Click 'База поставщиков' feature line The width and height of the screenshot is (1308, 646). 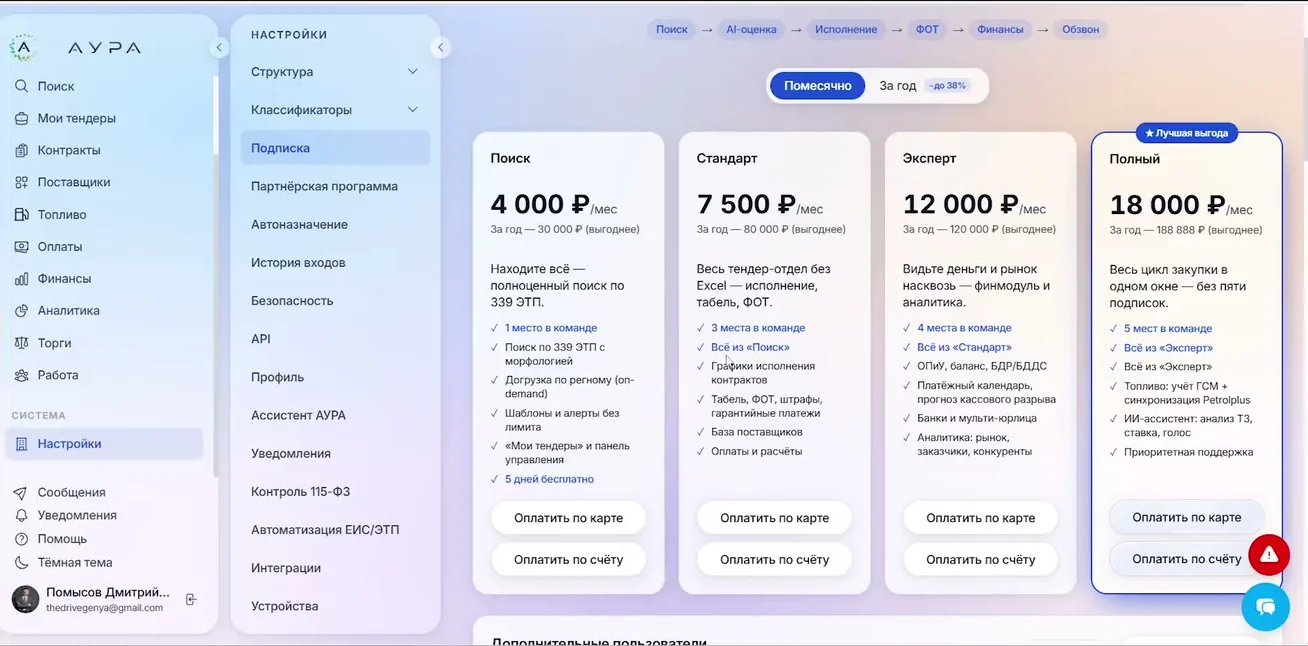pos(757,432)
